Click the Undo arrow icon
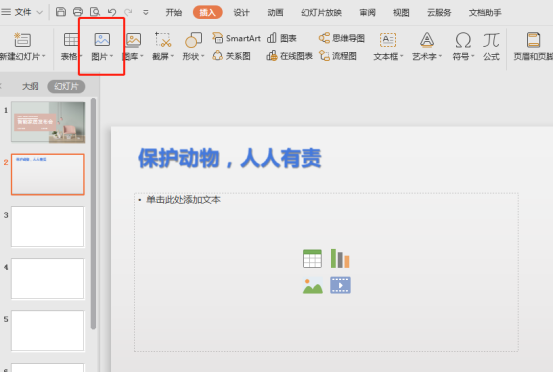The height and width of the screenshot is (373, 554). click(112, 12)
